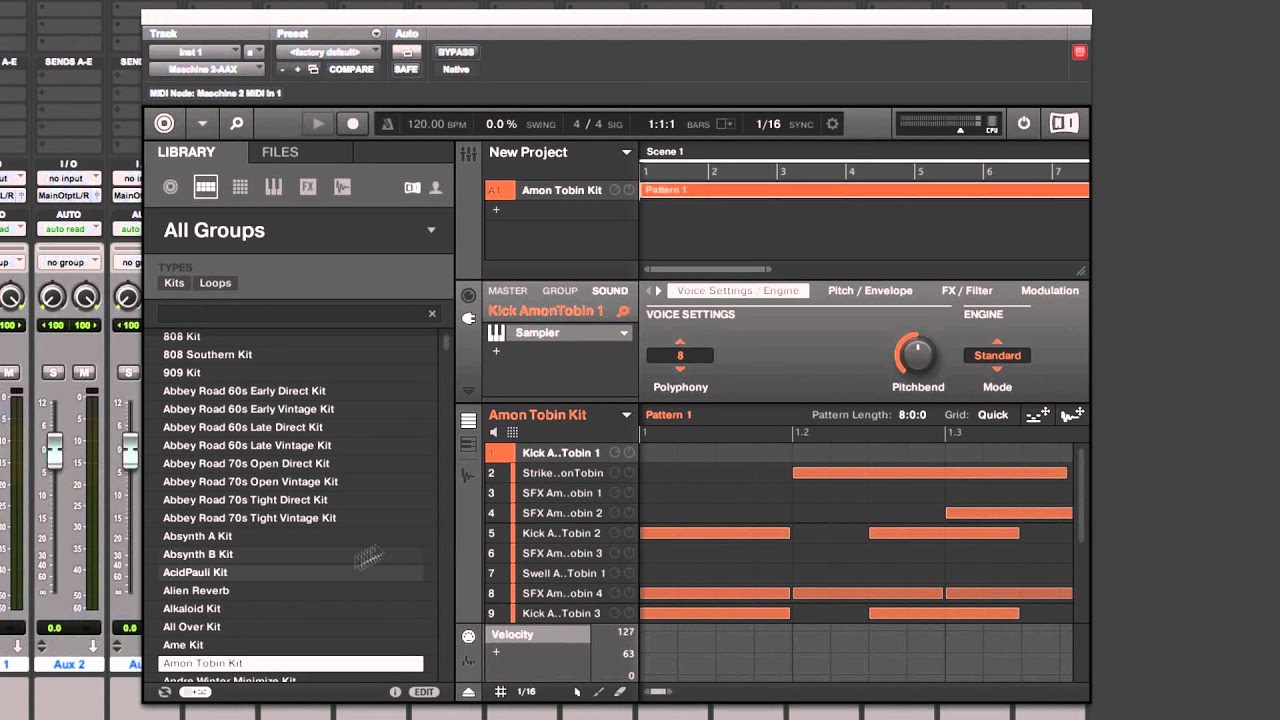Switch to factory content icon in the Library
Image resolution: width=1280 pixels, height=720 pixels.
click(x=412, y=187)
